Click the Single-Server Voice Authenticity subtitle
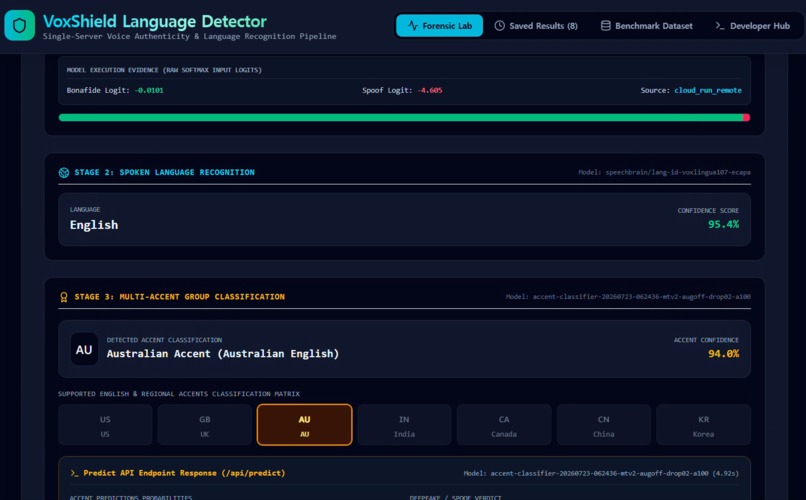Screen dimensions: 806x500 (190, 36)
